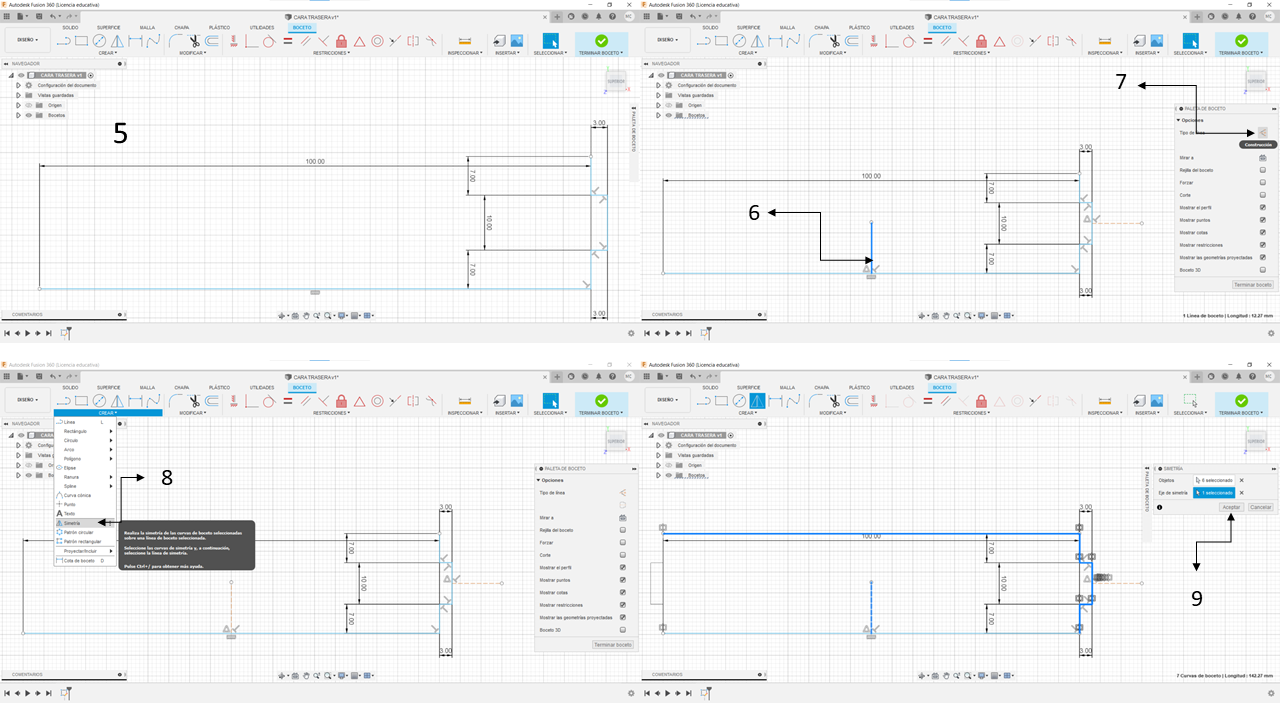The image size is (1280, 720).
Task: Select the Fillet tool in the top-left window
Action: tap(175, 41)
